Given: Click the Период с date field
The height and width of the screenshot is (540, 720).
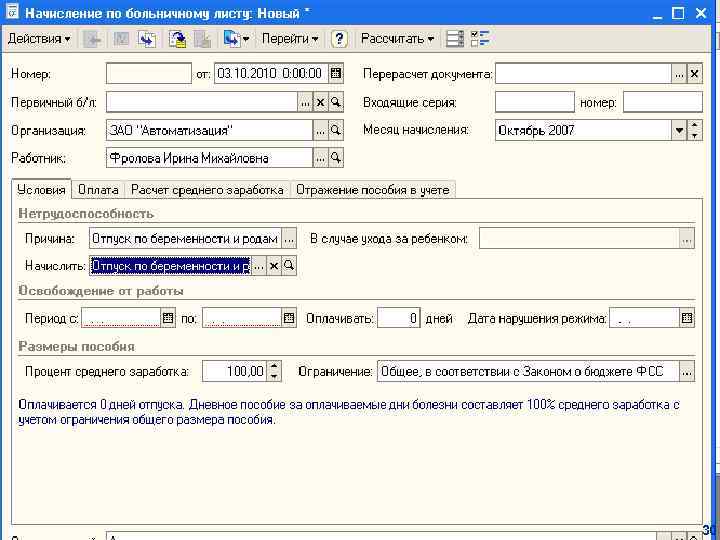Looking at the screenshot, I should 121,318.
